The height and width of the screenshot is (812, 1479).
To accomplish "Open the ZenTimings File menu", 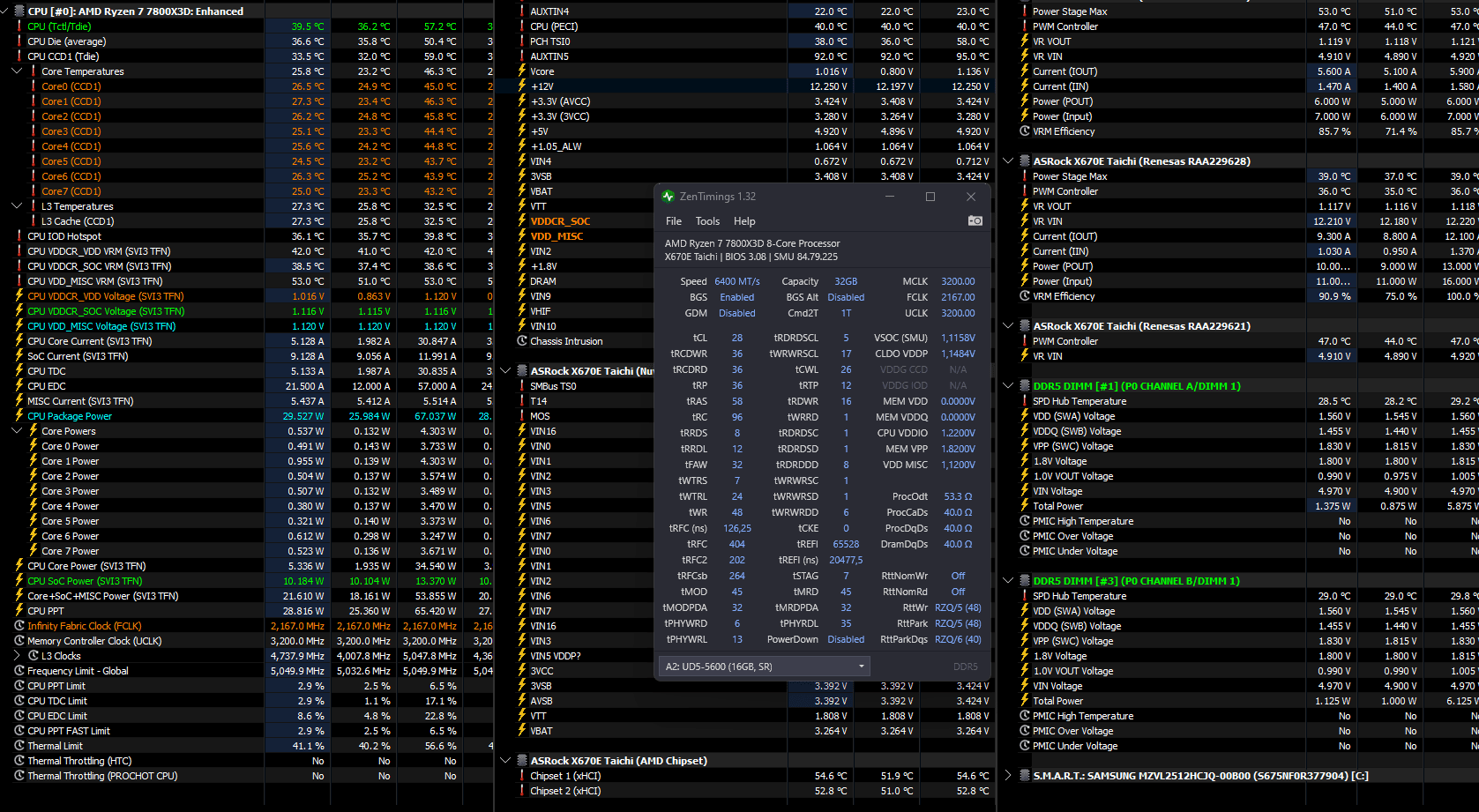I will (674, 221).
